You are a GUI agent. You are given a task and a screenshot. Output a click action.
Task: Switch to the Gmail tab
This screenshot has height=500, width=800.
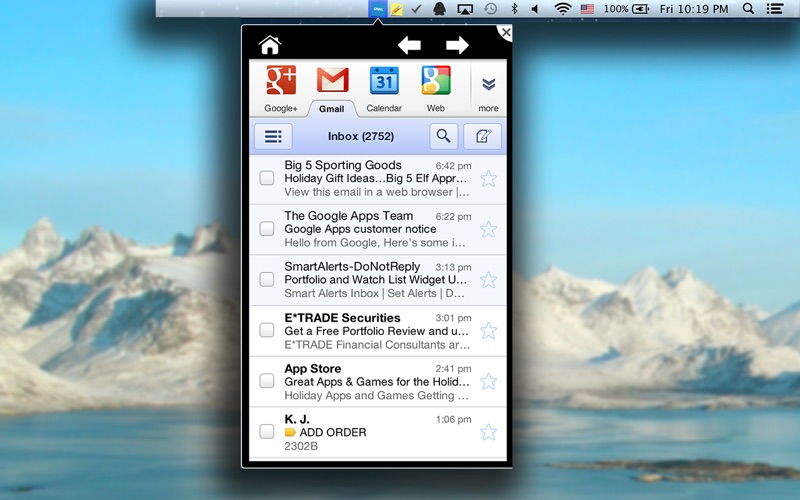point(332,89)
